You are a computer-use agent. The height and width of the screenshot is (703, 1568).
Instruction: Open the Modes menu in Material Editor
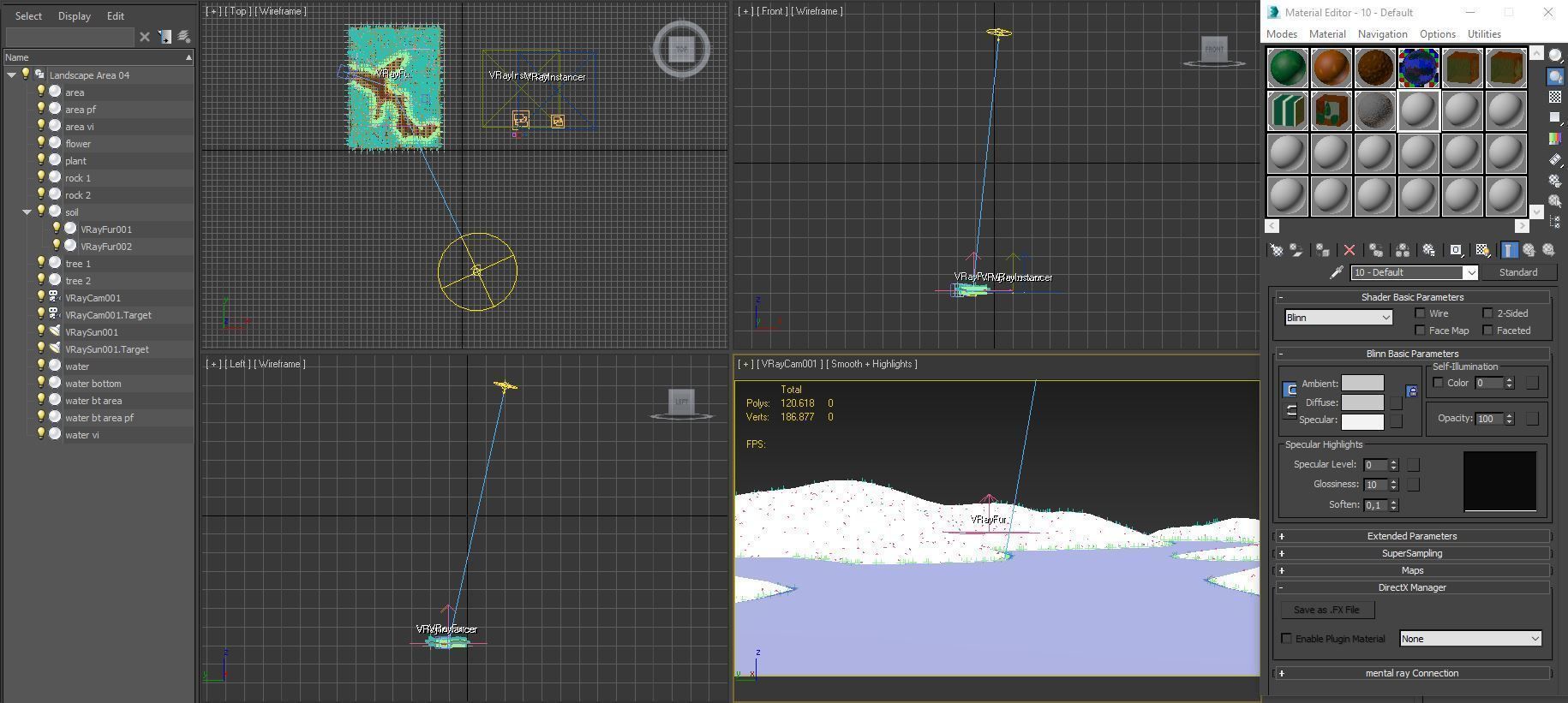[x=1282, y=34]
